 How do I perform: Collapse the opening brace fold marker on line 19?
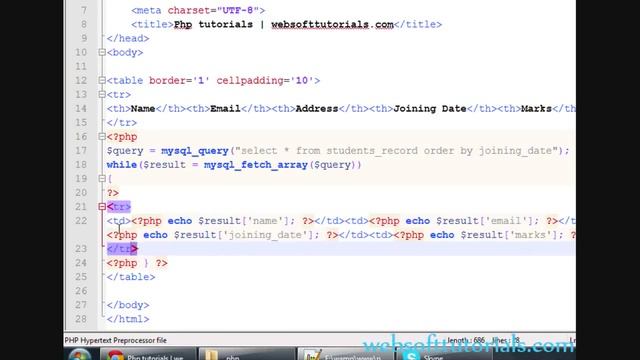click(x=102, y=178)
